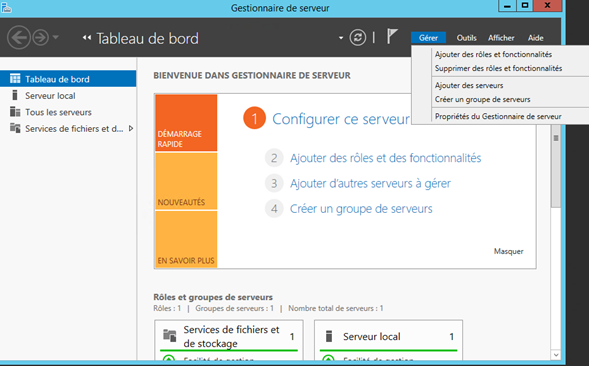Refresh the dashboard with the refresh icon
589x366 pixels.
[x=358, y=38]
